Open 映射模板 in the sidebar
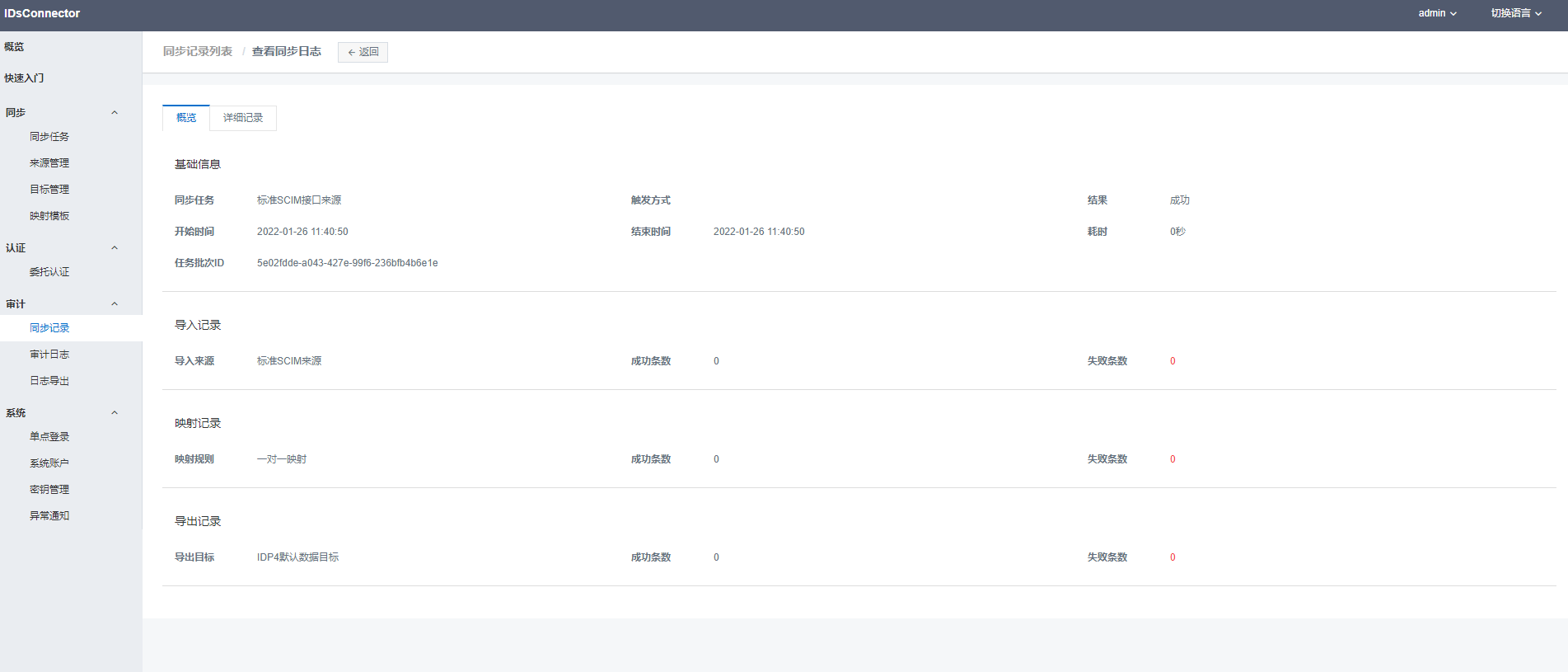This screenshot has height=672, width=1568. point(49,216)
